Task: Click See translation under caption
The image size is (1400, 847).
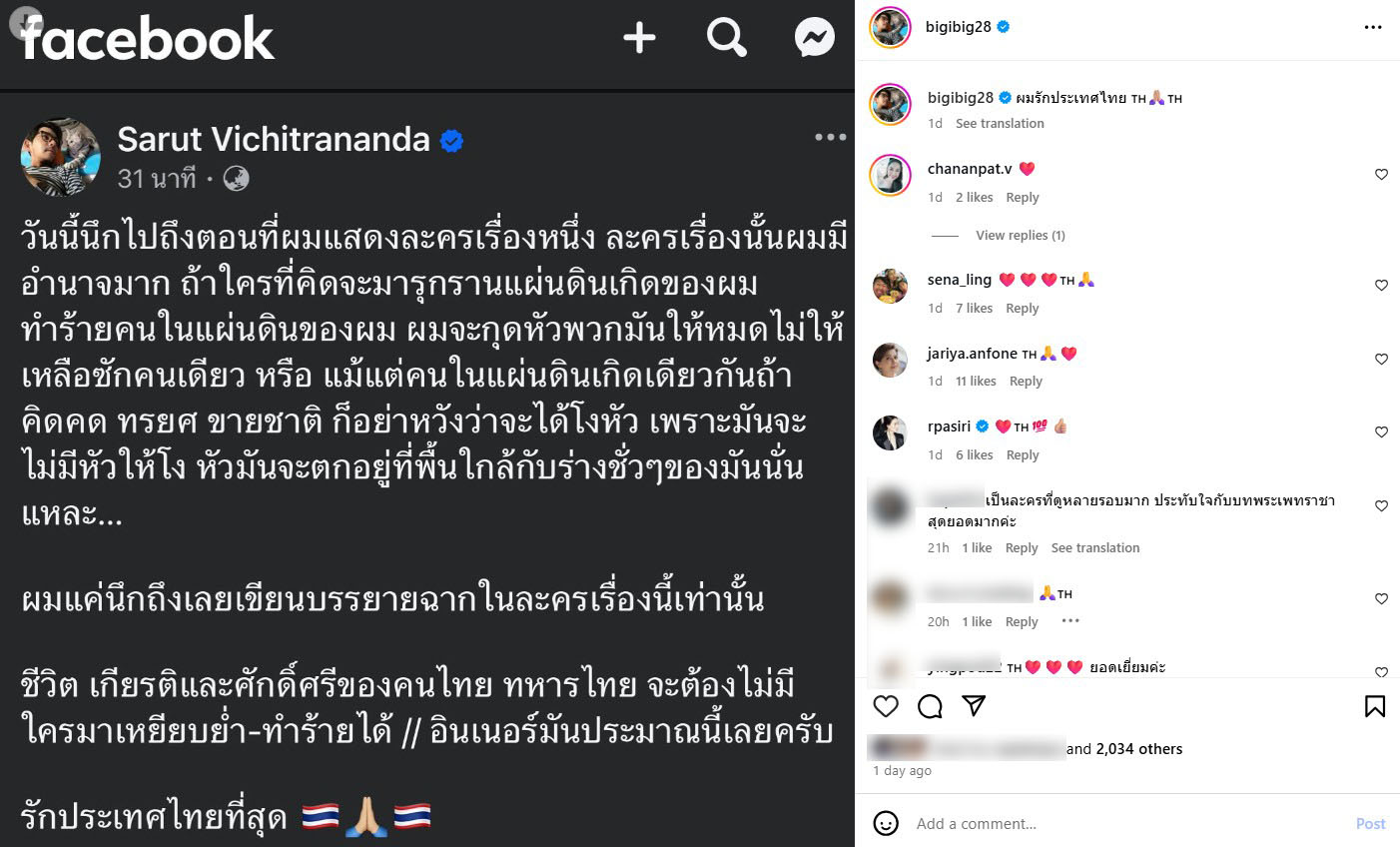Action: pos(1000,123)
